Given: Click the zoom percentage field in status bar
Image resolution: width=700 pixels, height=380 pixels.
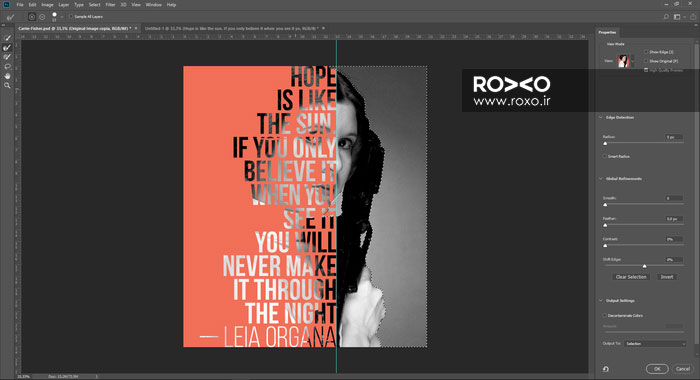Looking at the screenshot, I should pyautogui.click(x=24, y=376).
